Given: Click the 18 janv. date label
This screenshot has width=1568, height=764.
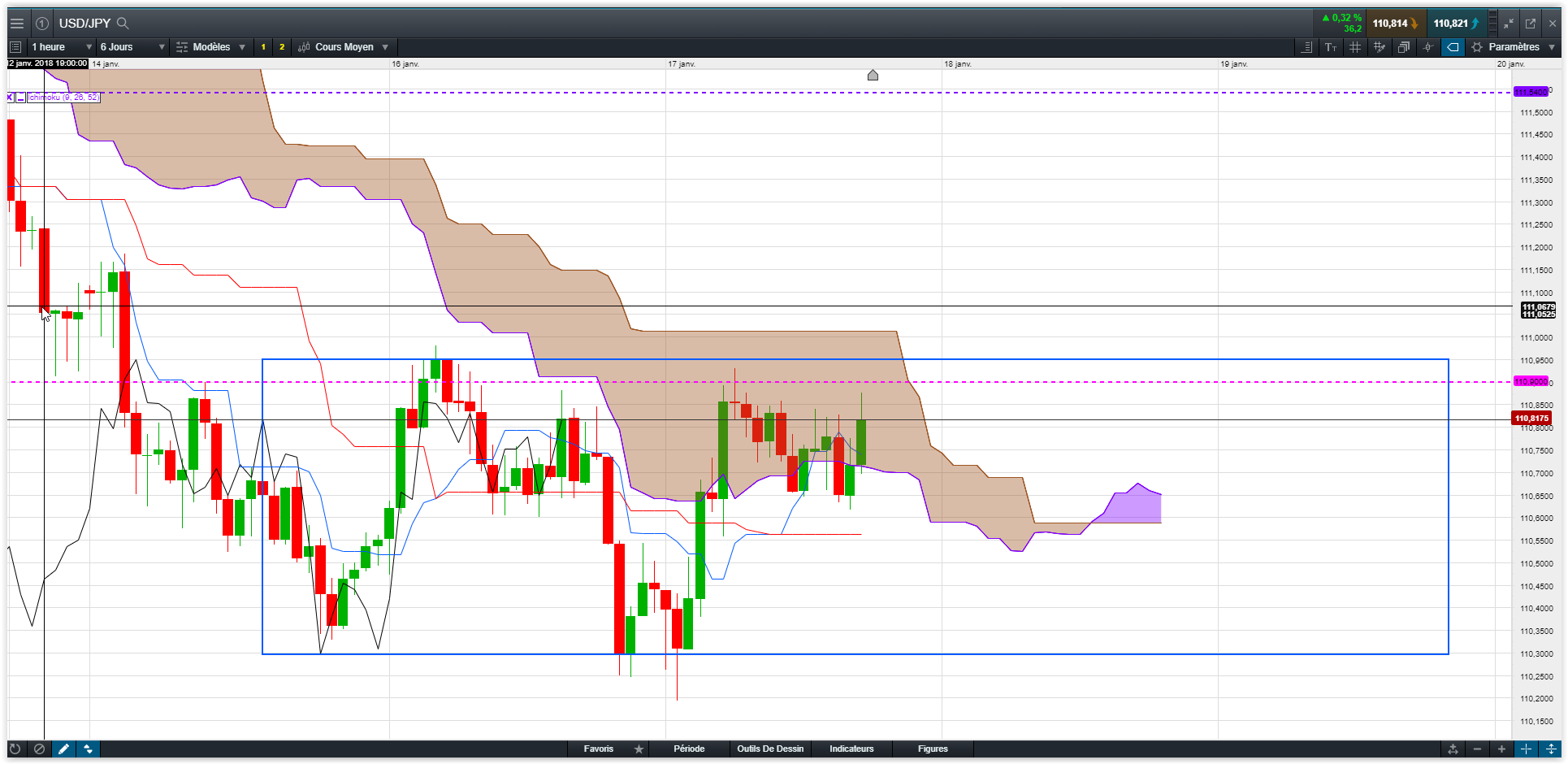Looking at the screenshot, I should coord(958,63).
